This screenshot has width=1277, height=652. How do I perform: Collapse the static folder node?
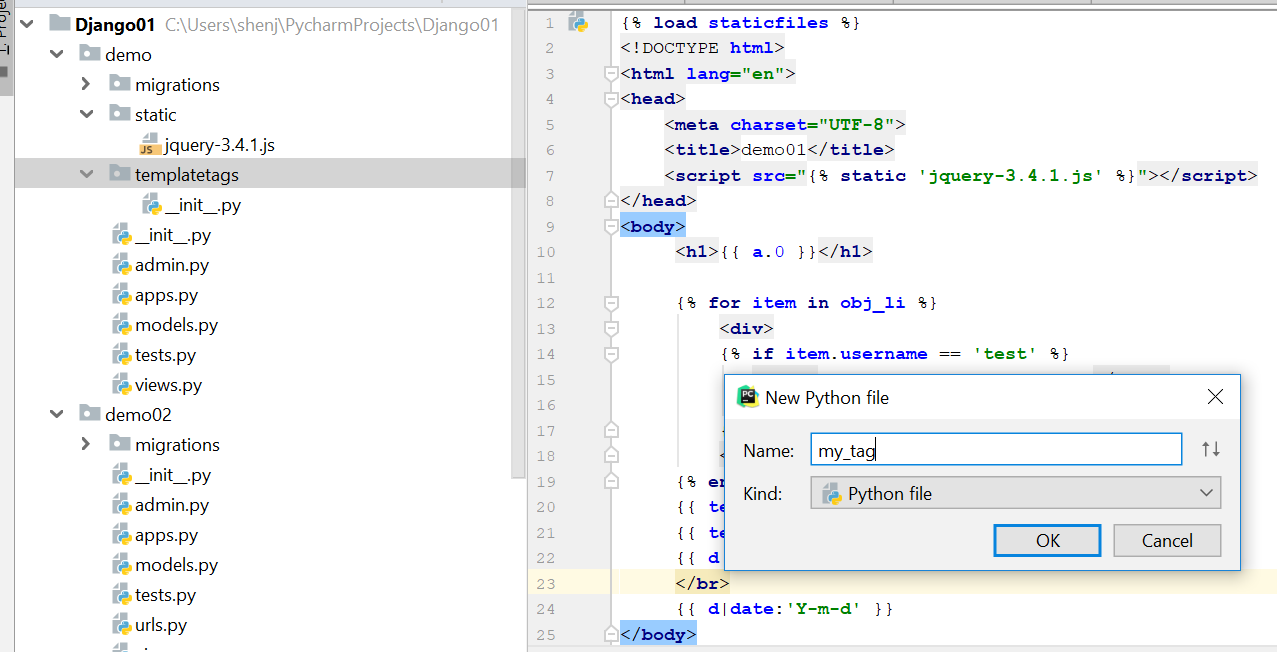(x=87, y=114)
